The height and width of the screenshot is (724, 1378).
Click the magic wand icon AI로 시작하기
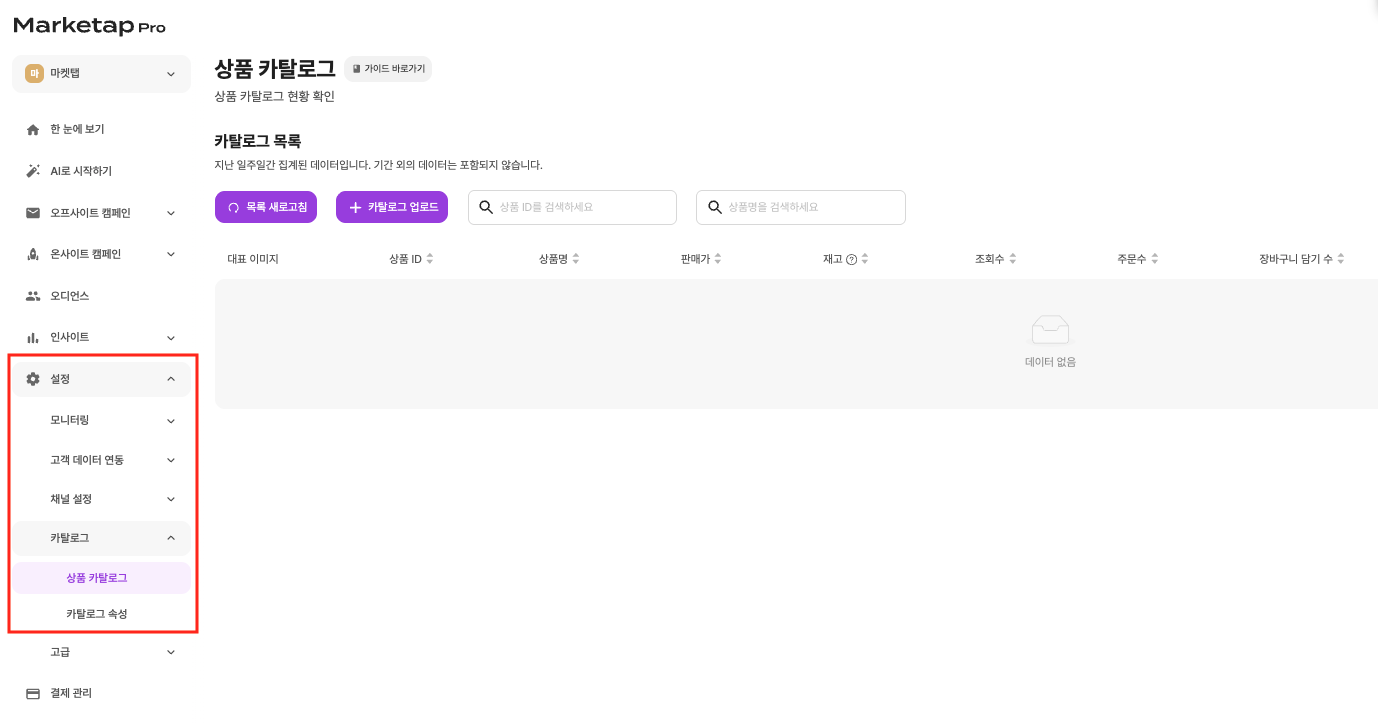33,171
